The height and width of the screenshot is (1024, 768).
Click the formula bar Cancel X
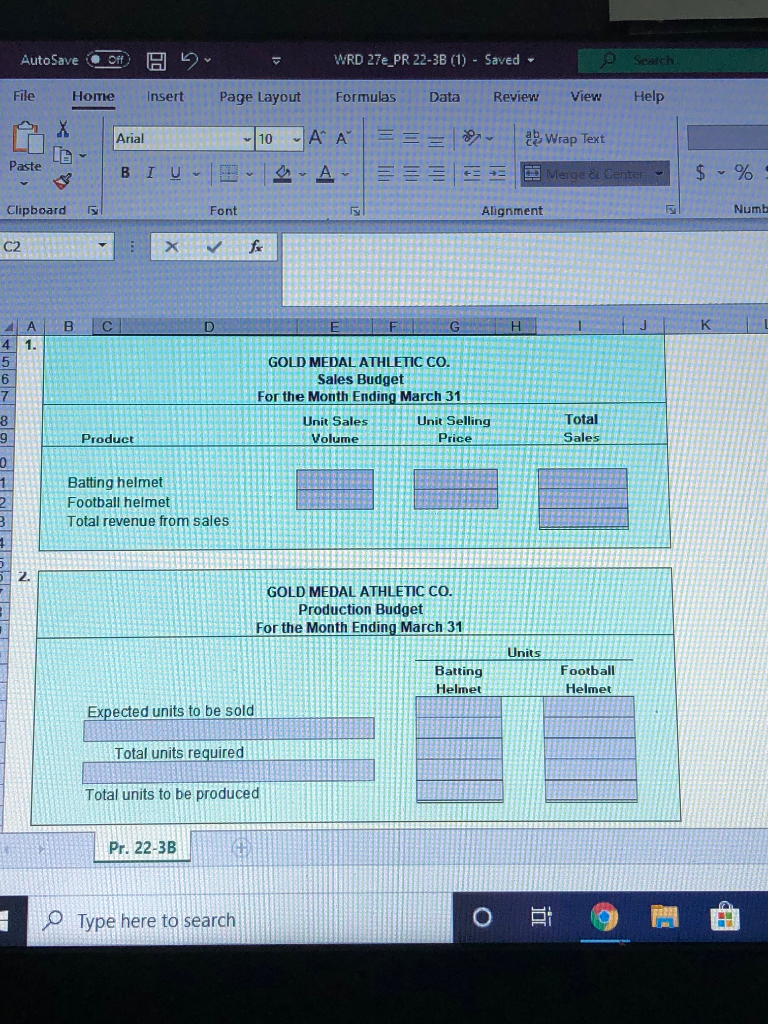point(171,247)
